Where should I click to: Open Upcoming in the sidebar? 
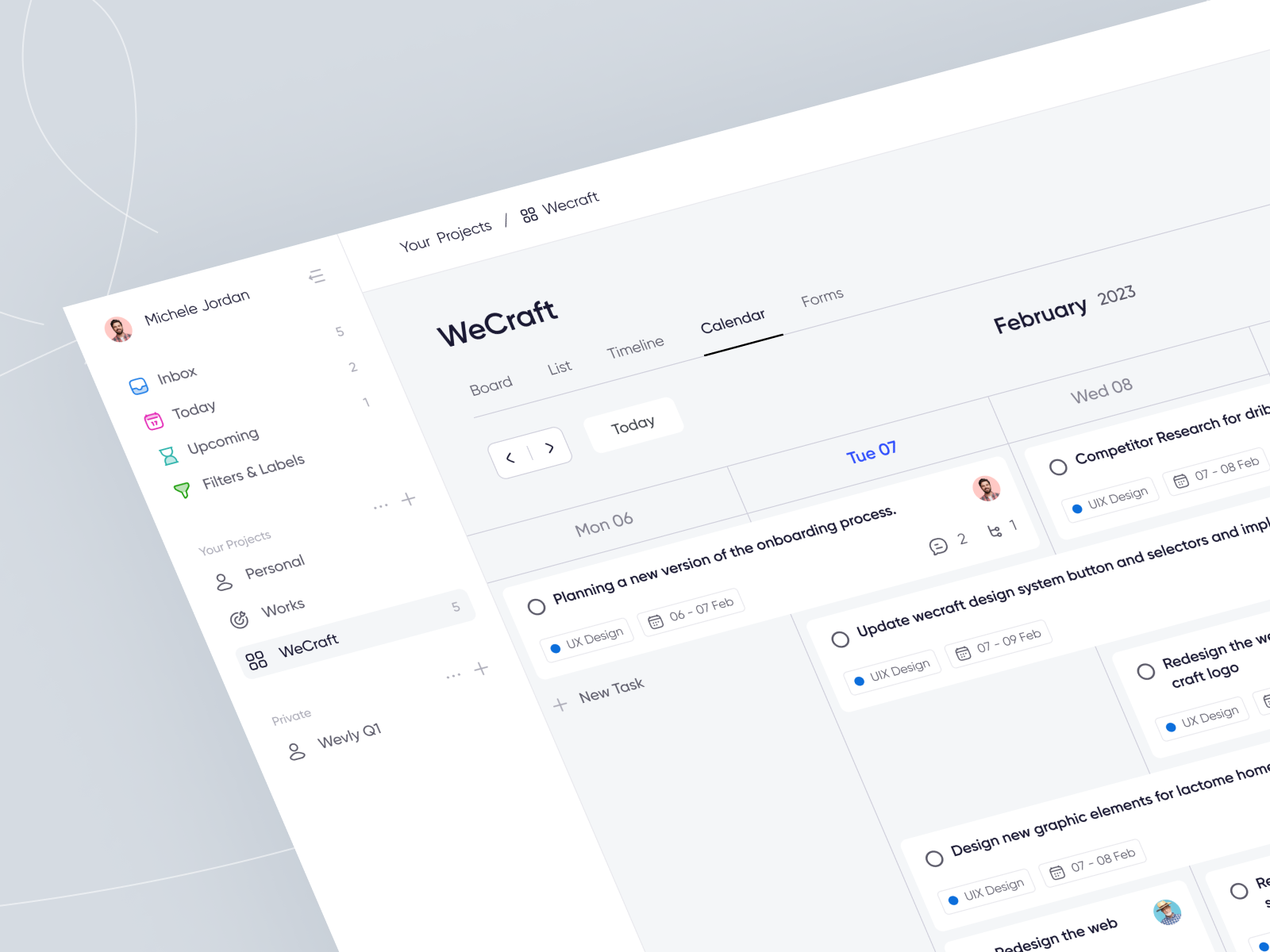(x=223, y=441)
